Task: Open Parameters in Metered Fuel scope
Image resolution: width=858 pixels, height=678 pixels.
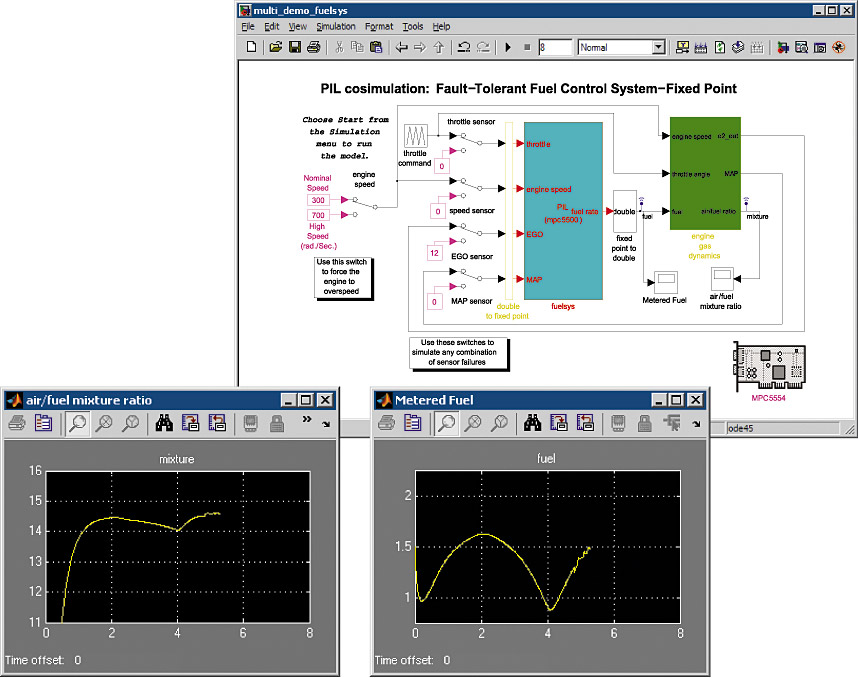Action: pos(412,423)
